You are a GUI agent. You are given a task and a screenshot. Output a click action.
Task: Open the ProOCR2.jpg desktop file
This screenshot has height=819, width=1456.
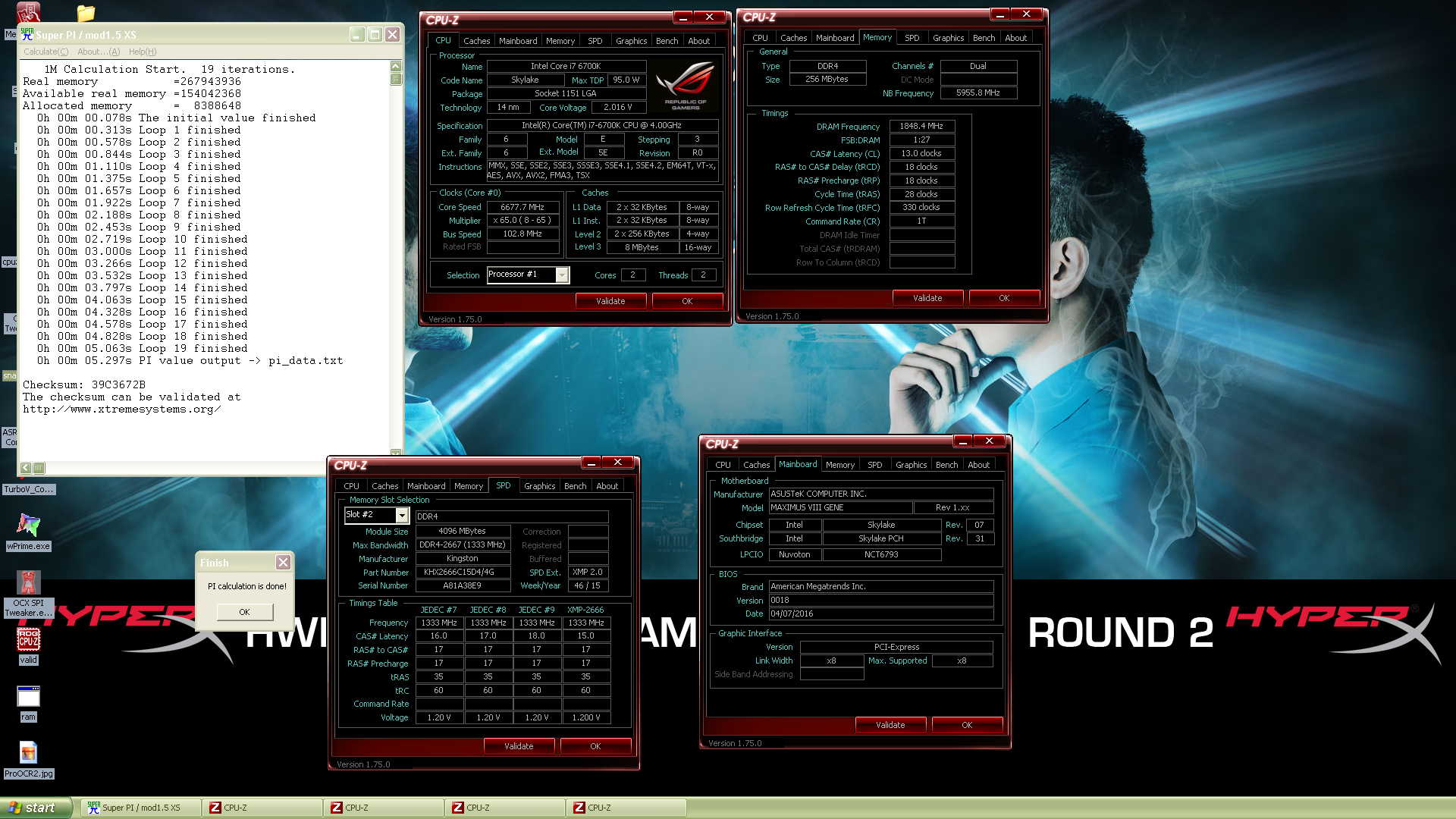[28, 759]
